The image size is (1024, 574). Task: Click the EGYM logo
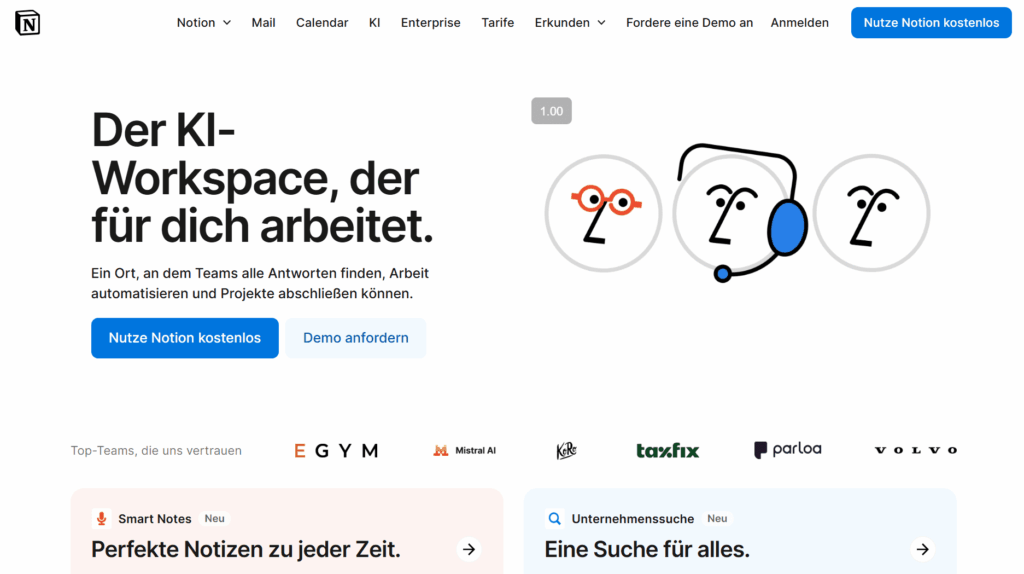pos(336,451)
